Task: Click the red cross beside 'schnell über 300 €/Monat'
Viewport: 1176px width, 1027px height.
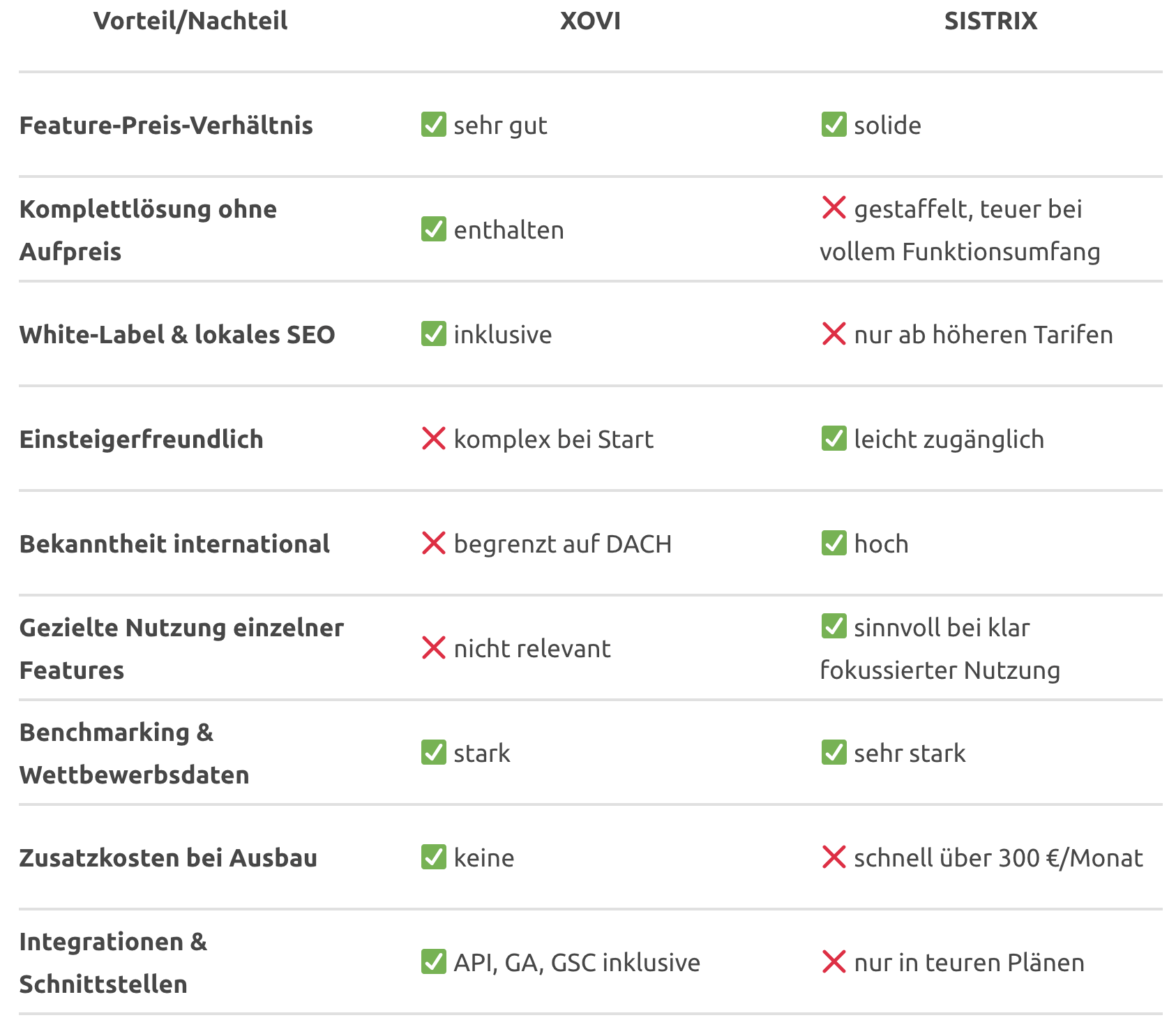Action: [x=834, y=857]
